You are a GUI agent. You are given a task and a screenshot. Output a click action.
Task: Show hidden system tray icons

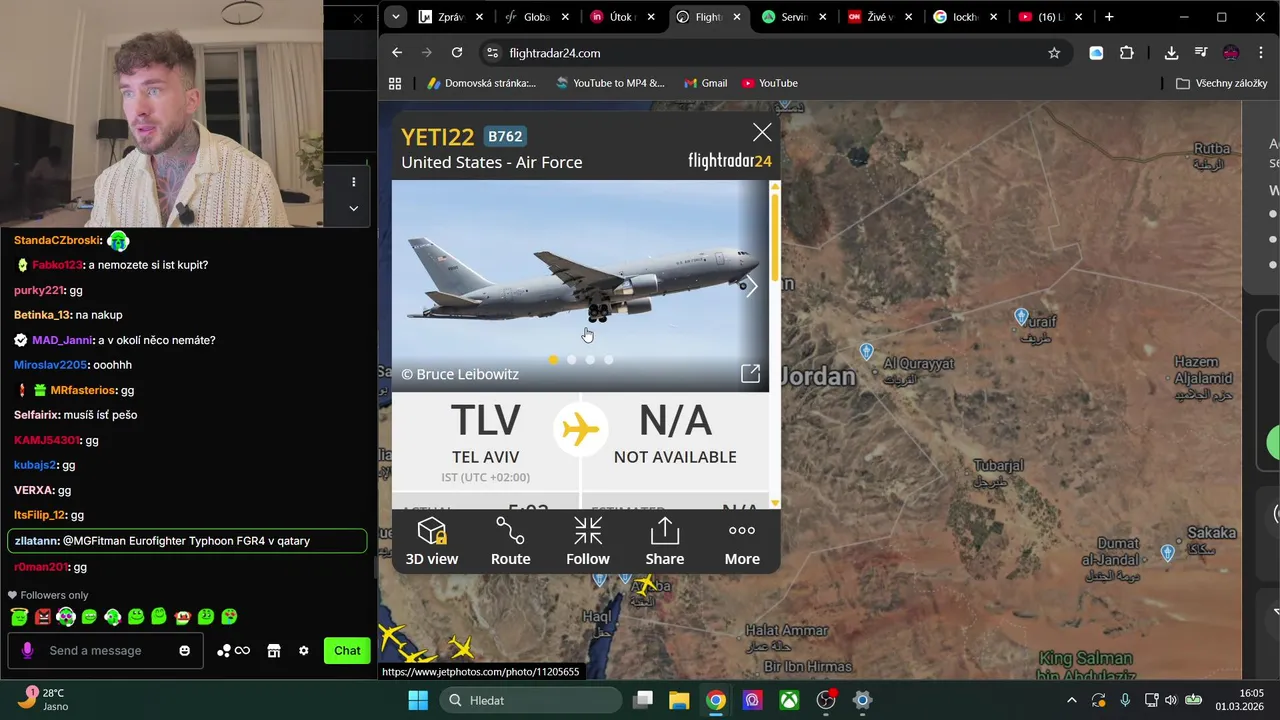tap(1072, 700)
